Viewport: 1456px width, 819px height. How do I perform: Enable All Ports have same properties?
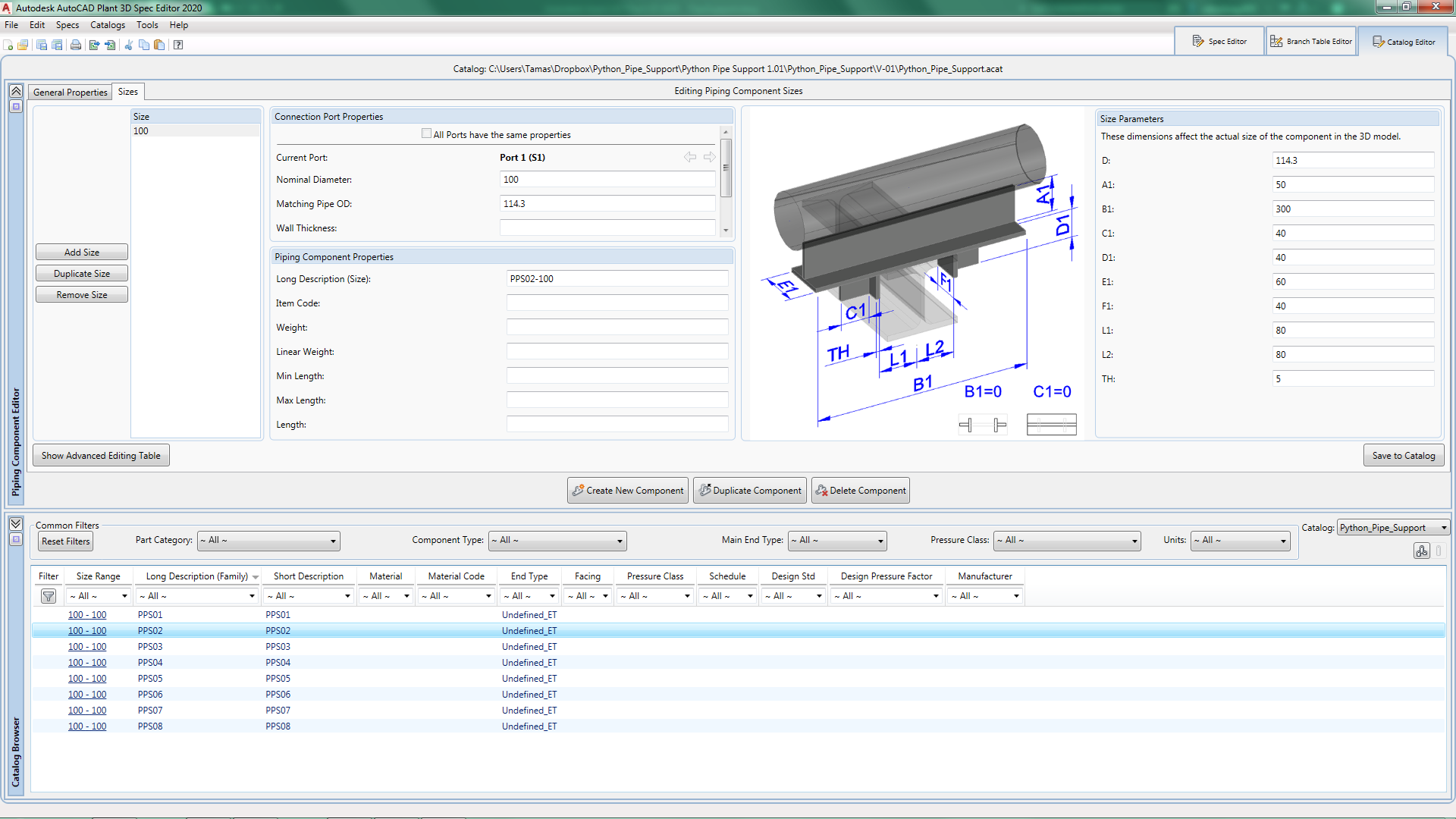[x=426, y=134]
